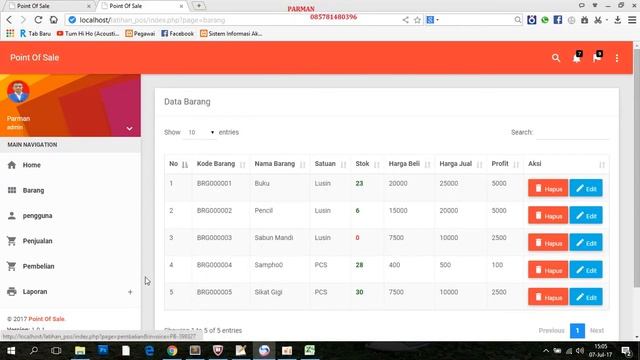The height and width of the screenshot is (360, 640).
Task: Click Parman's profile avatar picture
Action: 18,91
